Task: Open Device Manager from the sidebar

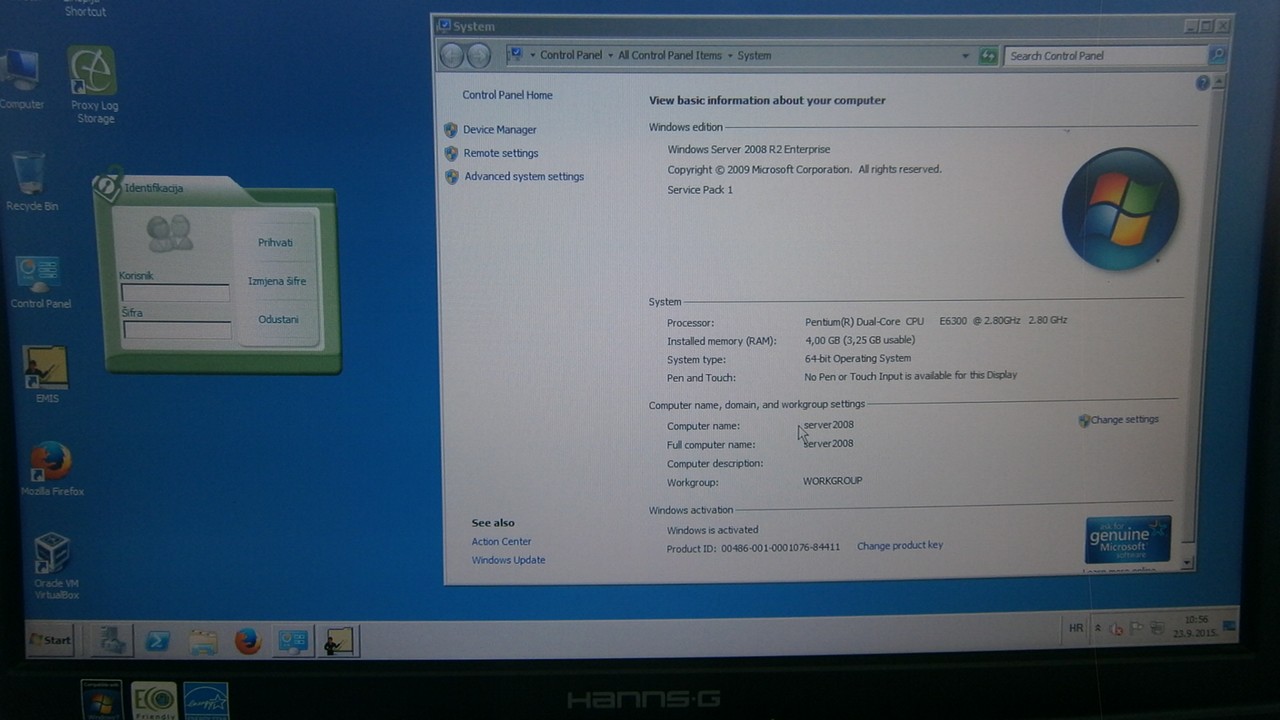Action: pos(499,130)
